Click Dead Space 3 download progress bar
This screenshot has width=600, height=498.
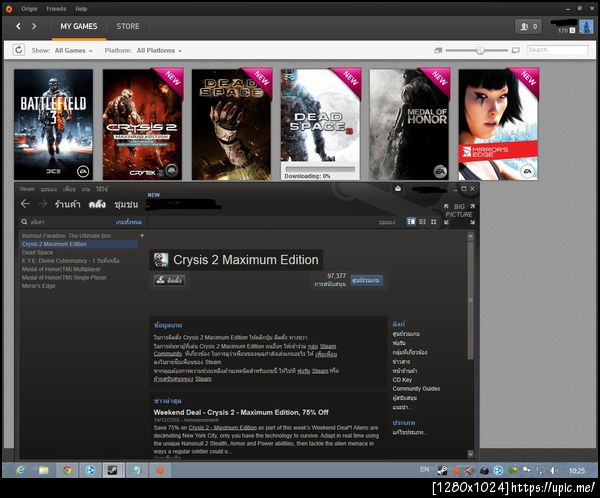point(320,169)
